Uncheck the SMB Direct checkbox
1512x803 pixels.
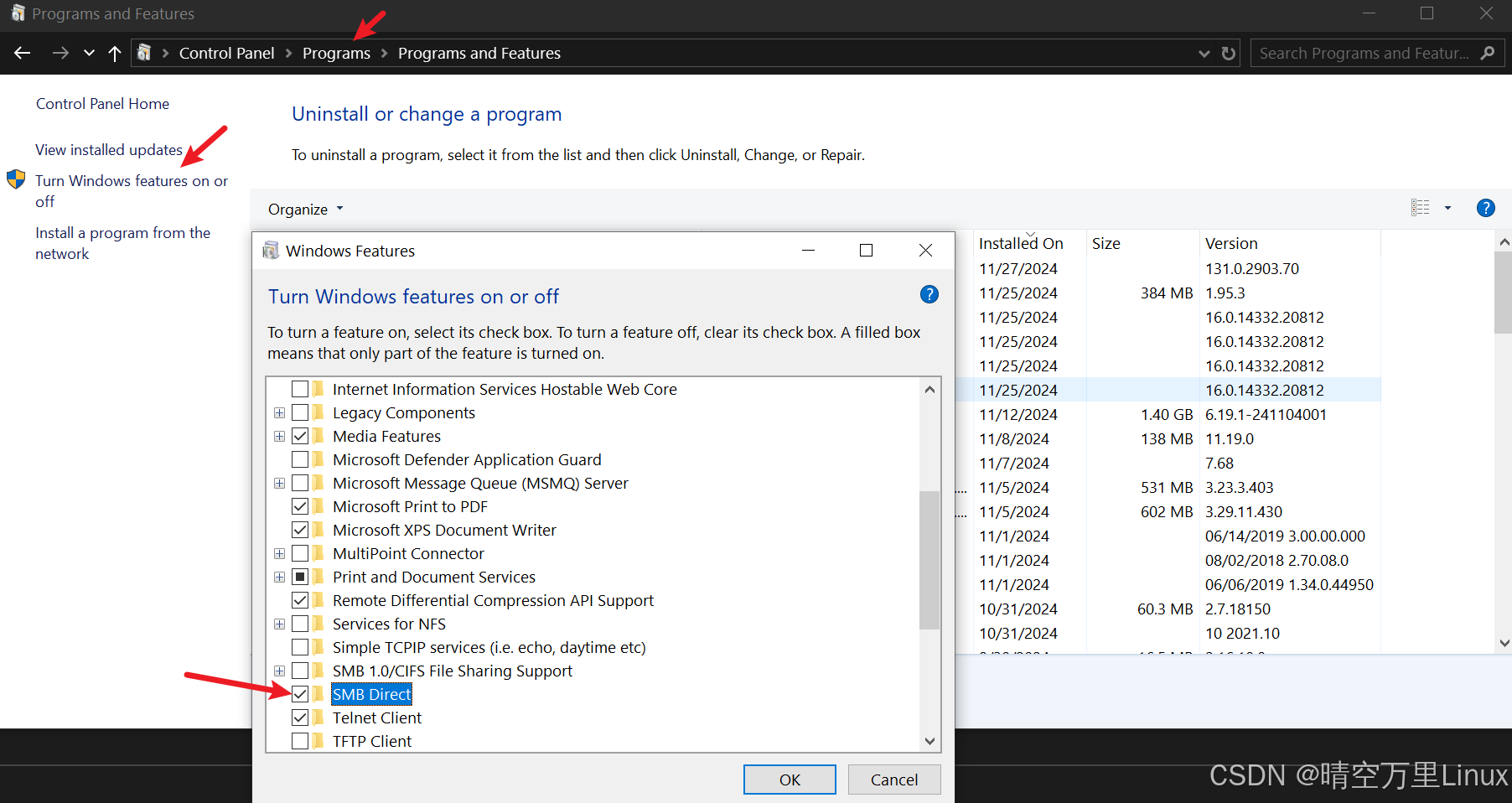(x=300, y=694)
